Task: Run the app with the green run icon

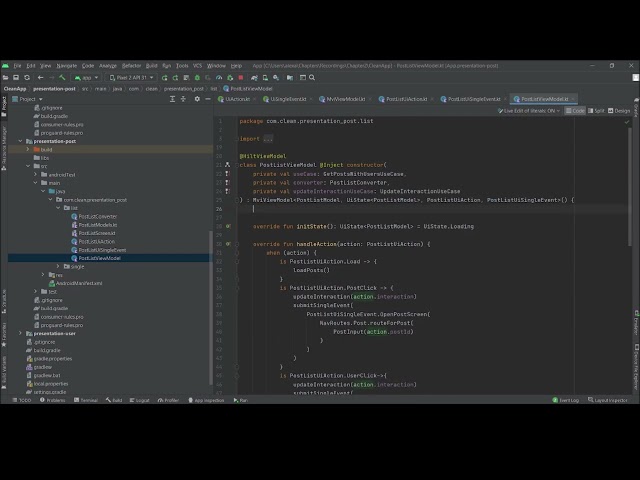Action: pyautogui.click(x=164, y=78)
